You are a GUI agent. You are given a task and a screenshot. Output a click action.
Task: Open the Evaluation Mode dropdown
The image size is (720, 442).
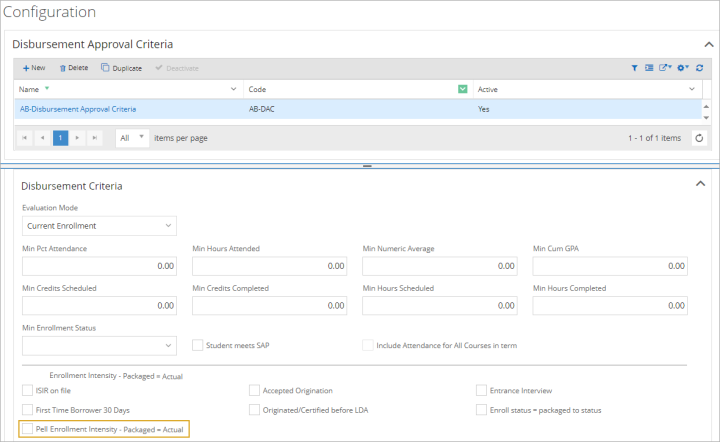tap(99, 226)
